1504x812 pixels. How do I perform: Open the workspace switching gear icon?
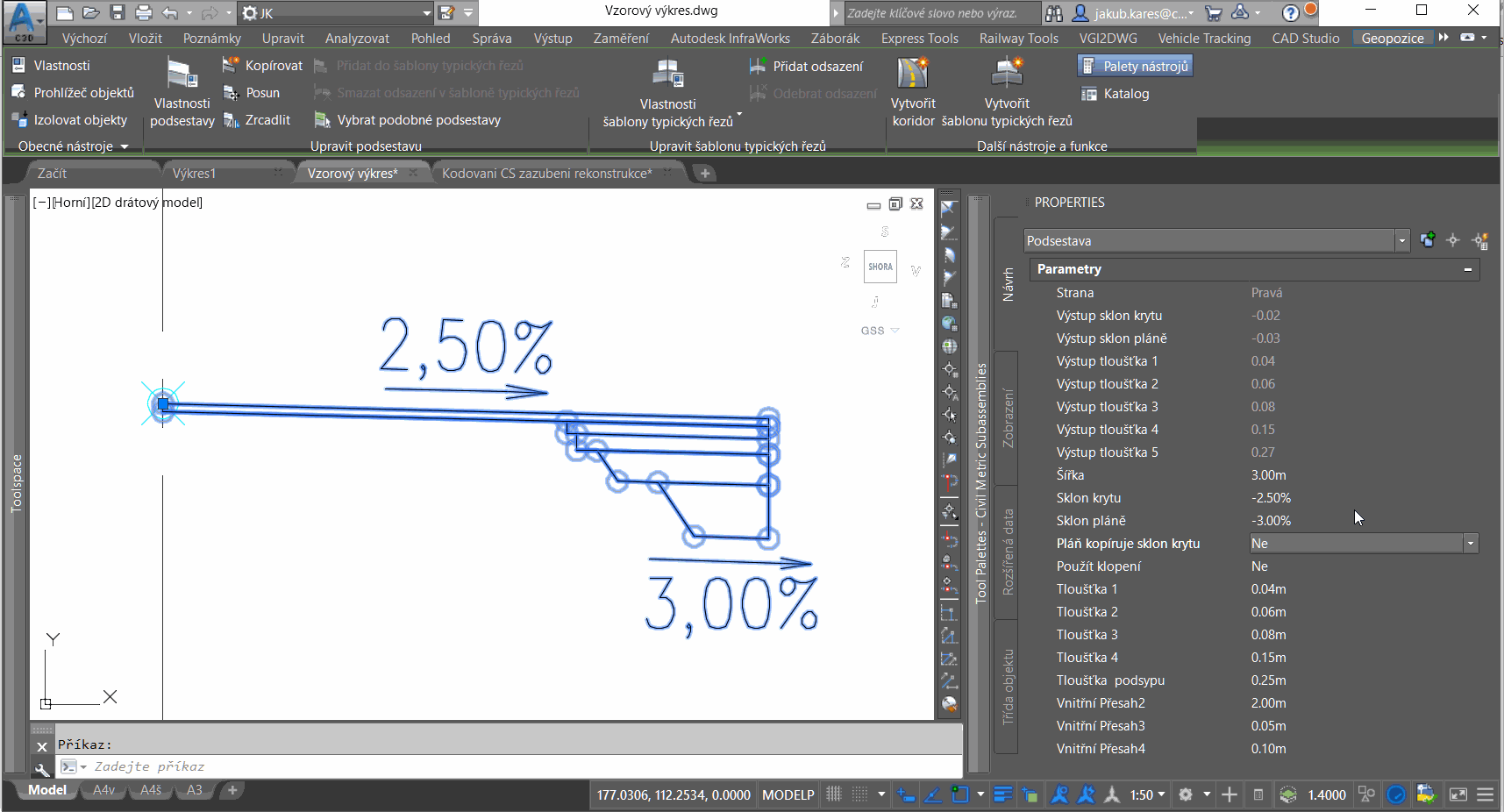[1186, 794]
